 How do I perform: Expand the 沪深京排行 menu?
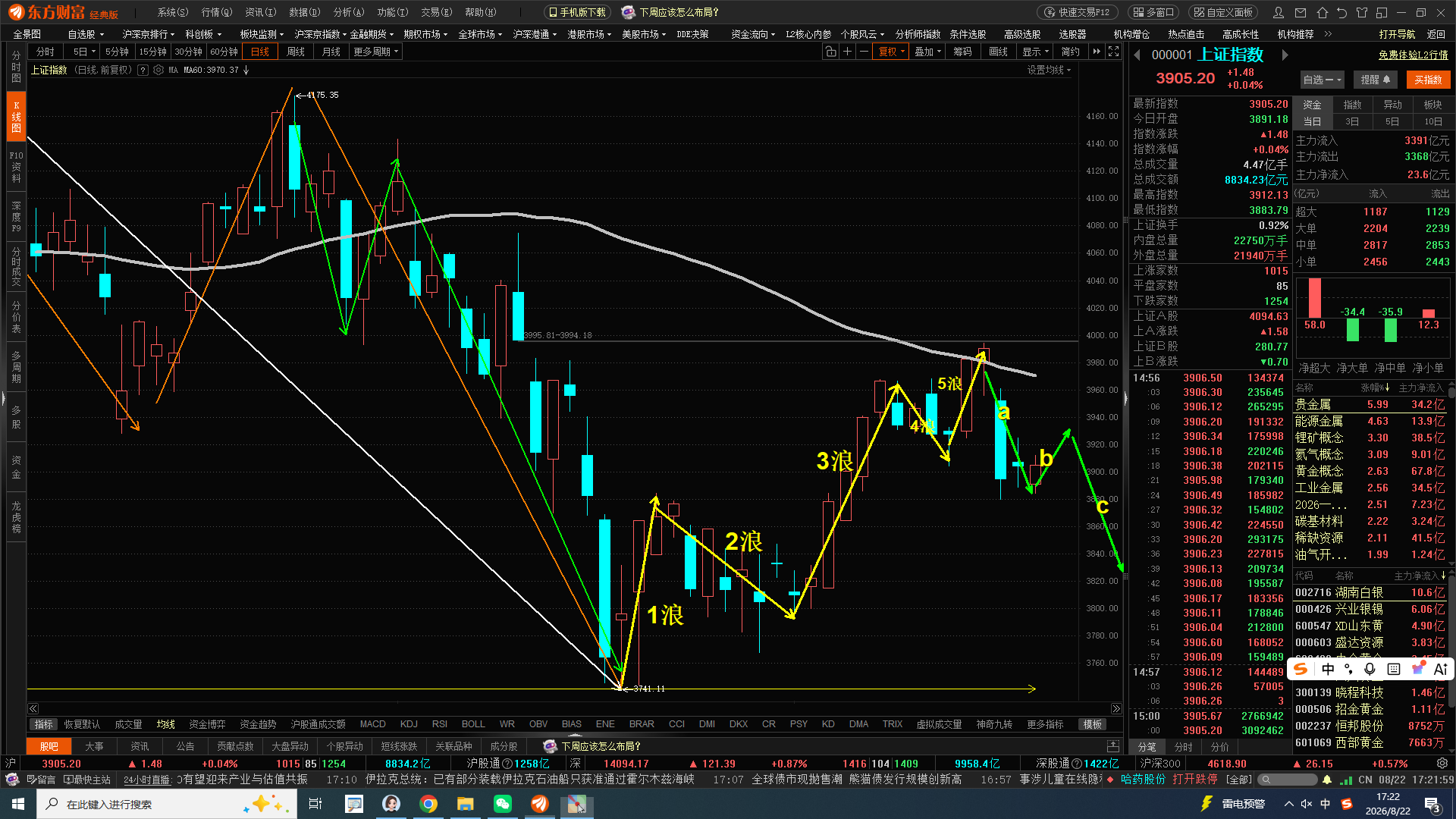[149, 34]
